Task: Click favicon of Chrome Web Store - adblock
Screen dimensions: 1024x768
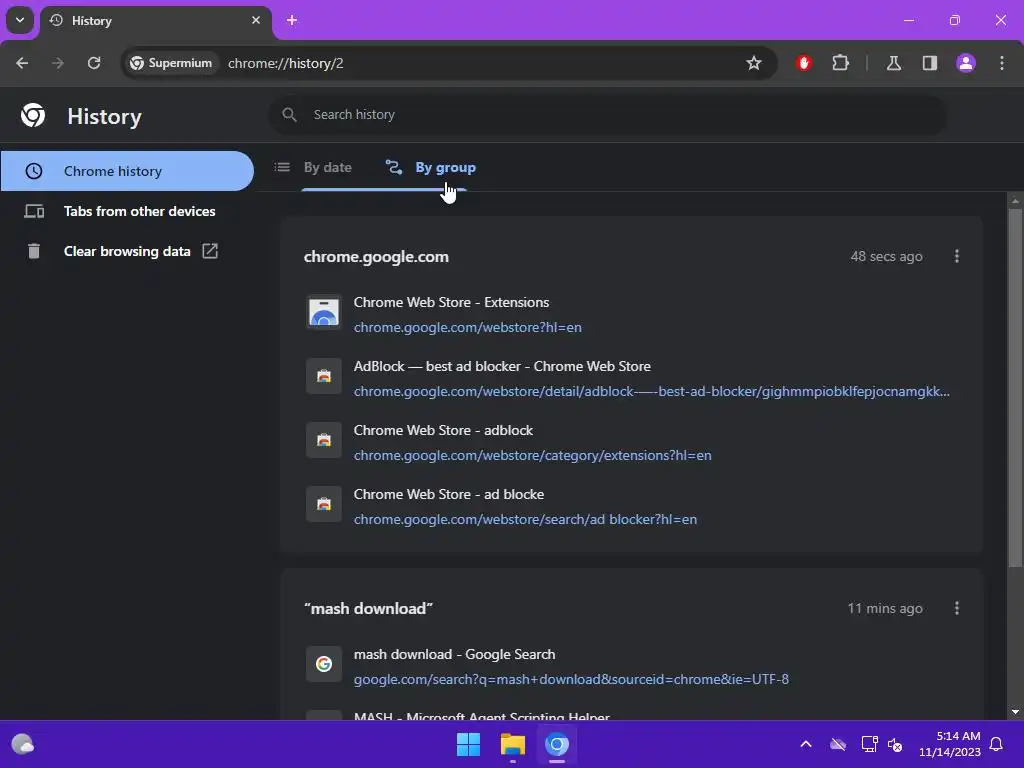Action: (324, 440)
